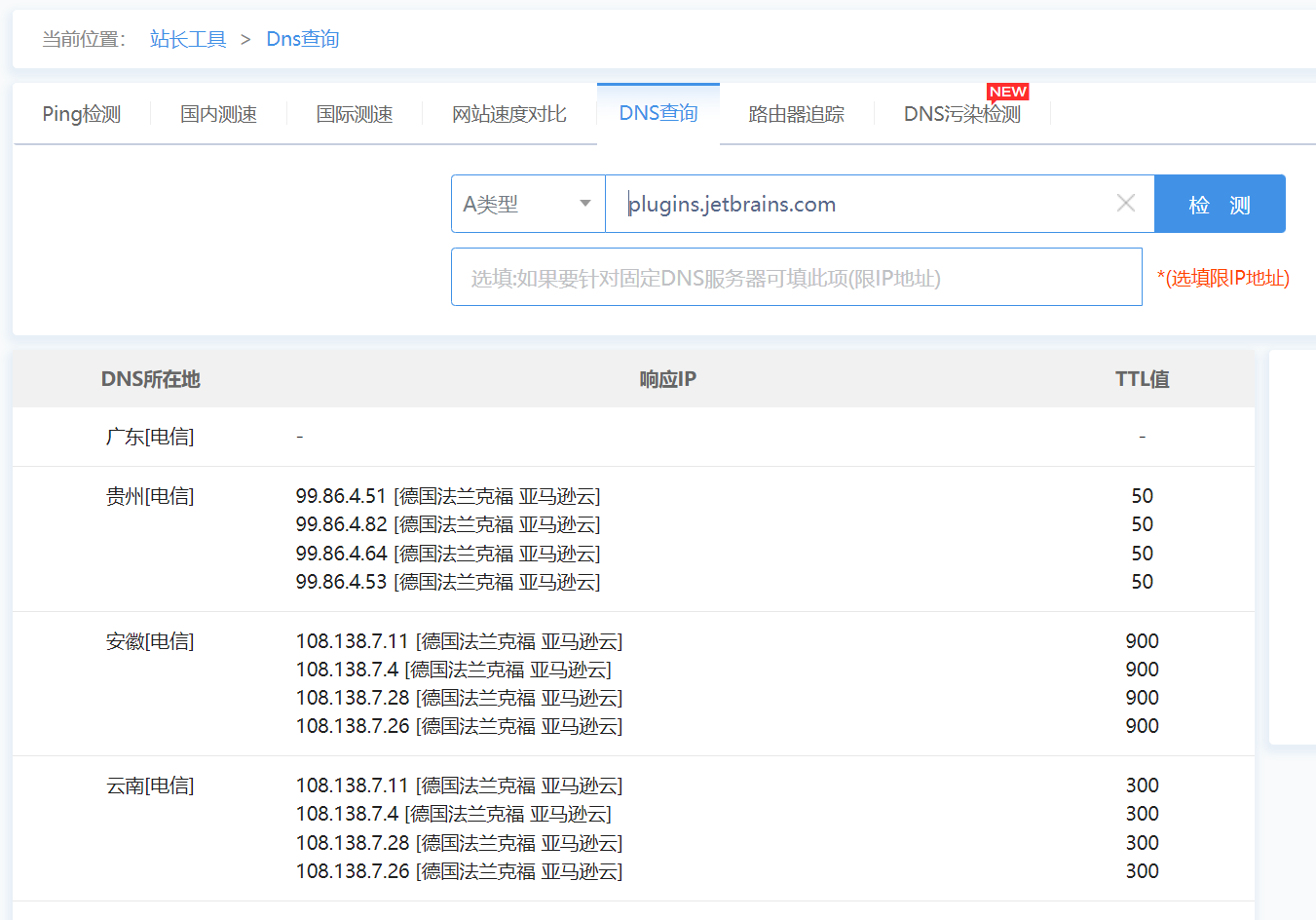1316x920 pixels.
Task: Go to 网站速度对比 tab
Action: [508, 114]
